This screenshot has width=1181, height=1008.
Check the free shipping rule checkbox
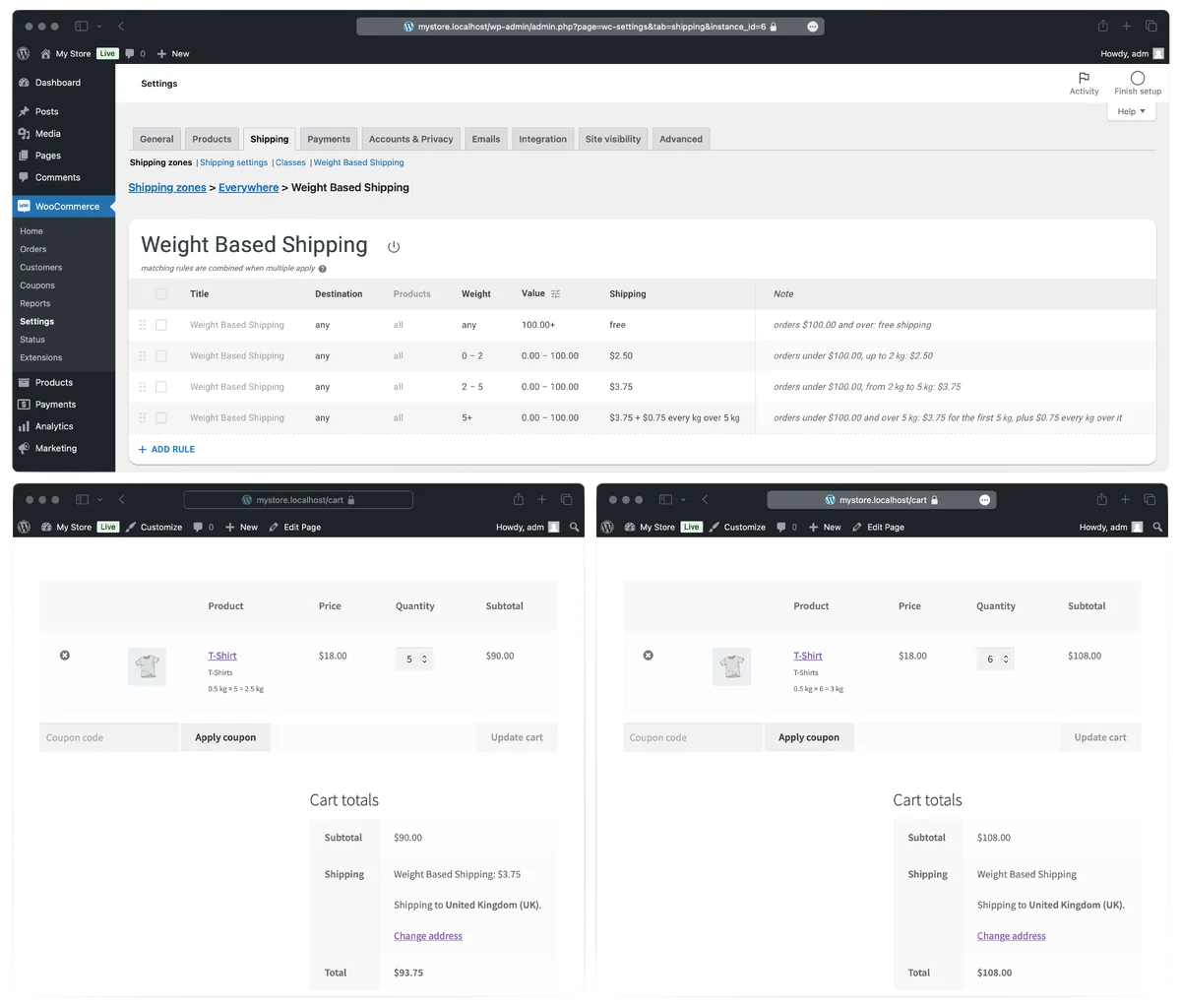[x=161, y=325]
